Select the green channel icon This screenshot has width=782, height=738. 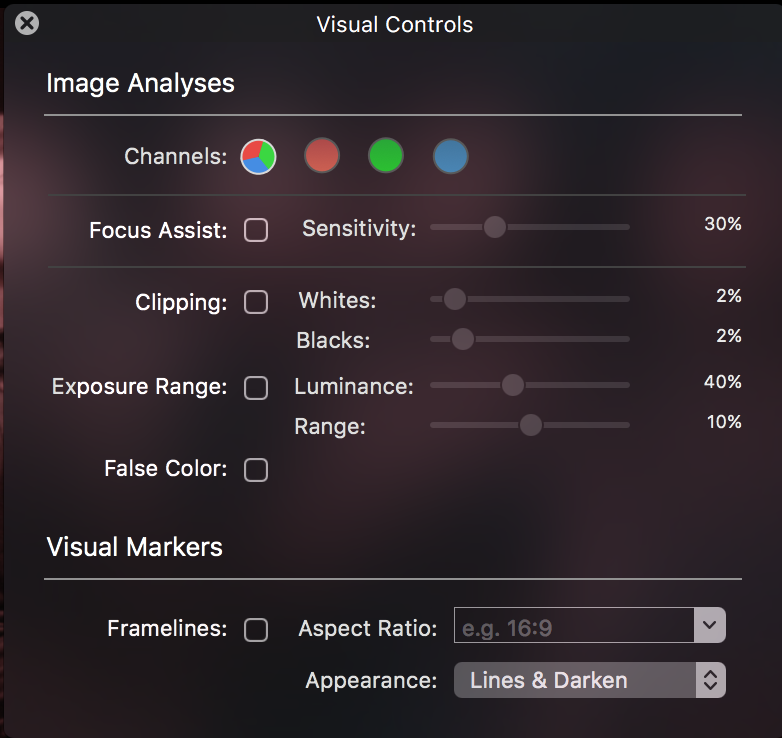pos(386,156)
